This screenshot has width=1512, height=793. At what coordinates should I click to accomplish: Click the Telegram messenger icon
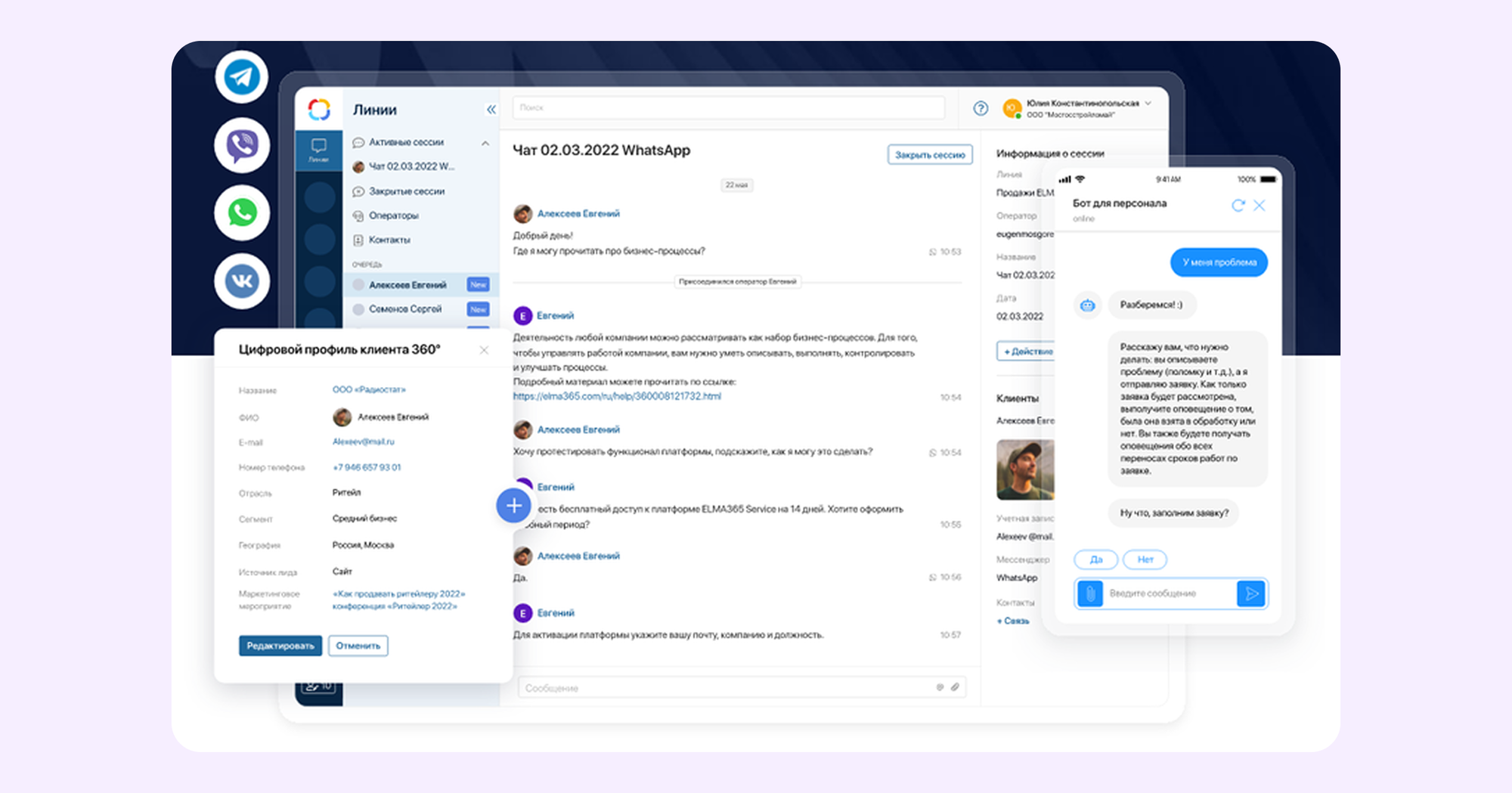pos(242,77)
